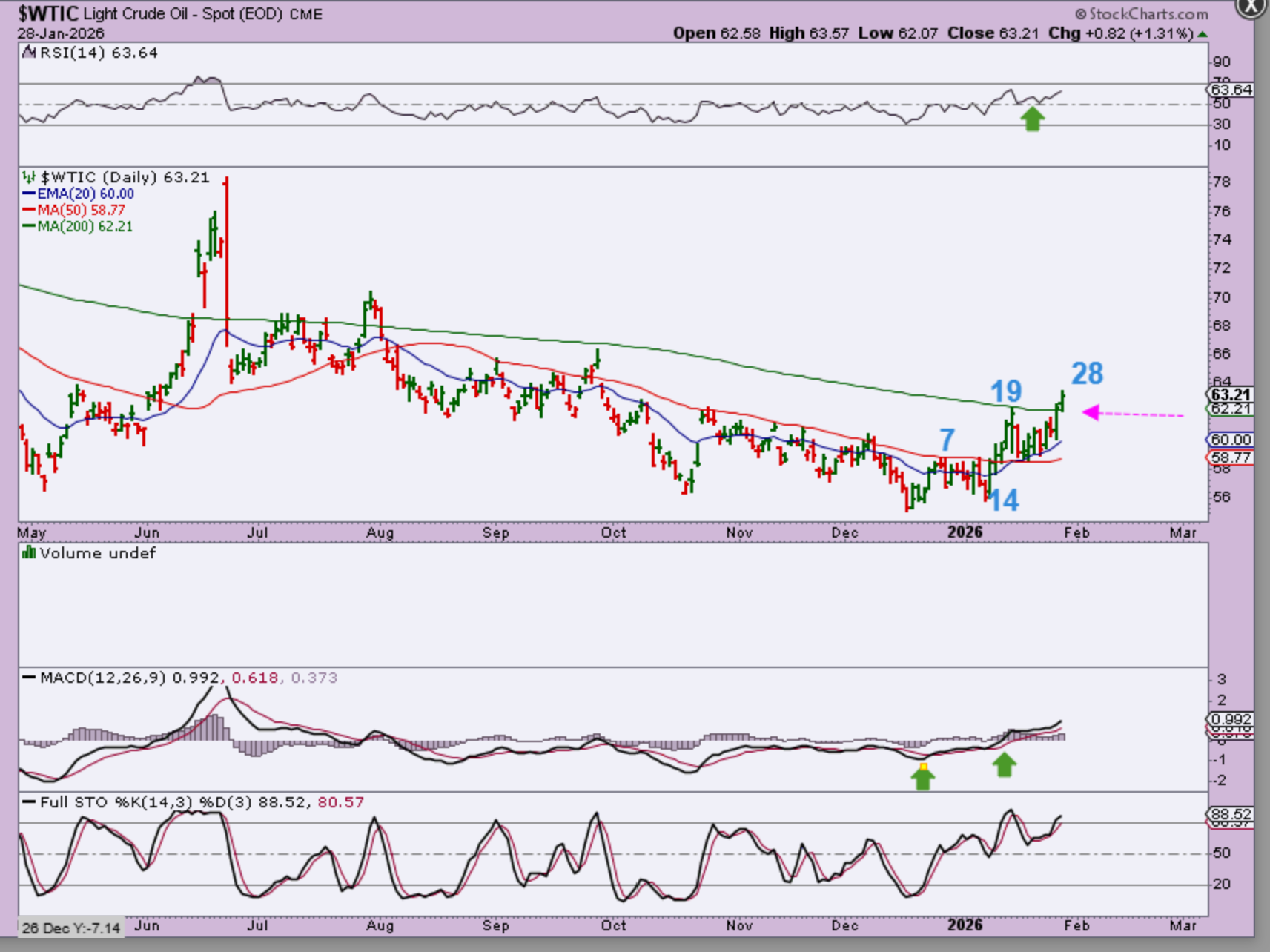
Task: Click the green change arrow after +1.31%
Action: coord(1202,34)
